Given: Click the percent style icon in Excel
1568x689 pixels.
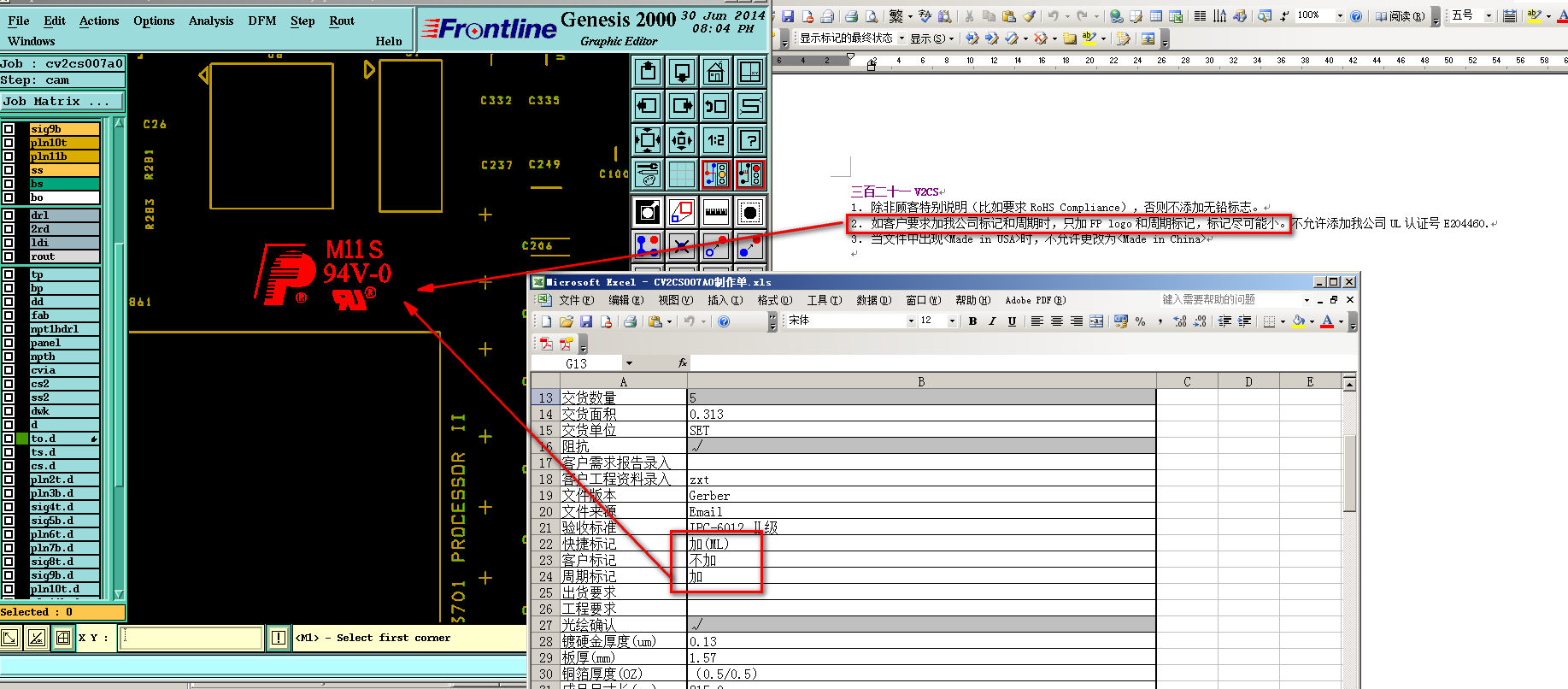Looking at the screenshot, I should (x=1140, y=321).
